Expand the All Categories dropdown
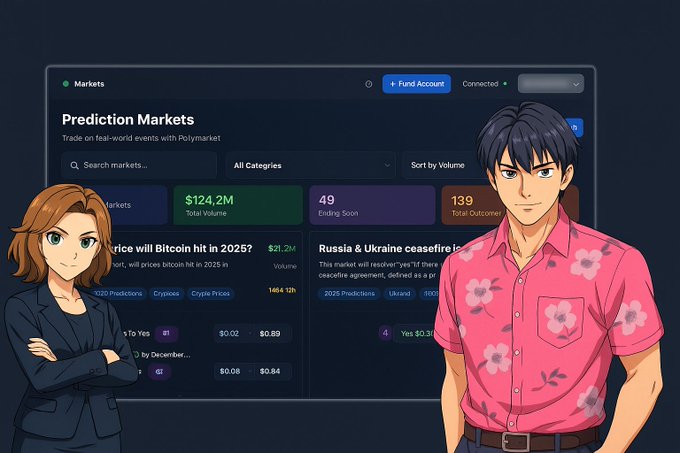The image size is (680, 453). point(311,165)
